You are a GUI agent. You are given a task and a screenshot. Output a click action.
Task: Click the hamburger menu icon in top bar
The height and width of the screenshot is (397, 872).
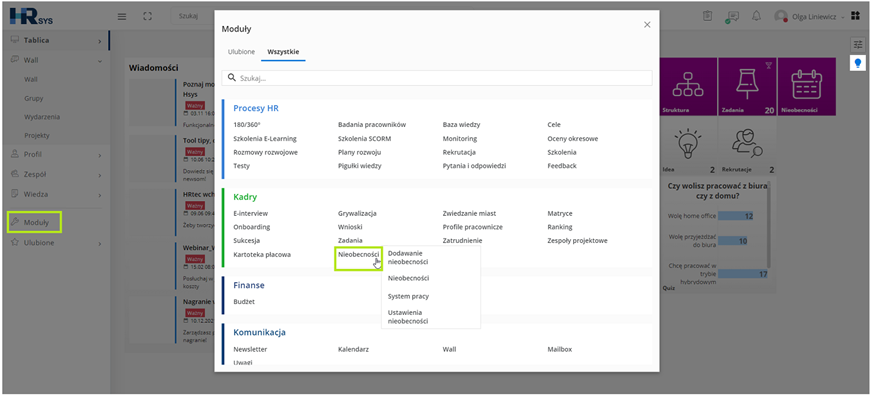tap(122, 16)
